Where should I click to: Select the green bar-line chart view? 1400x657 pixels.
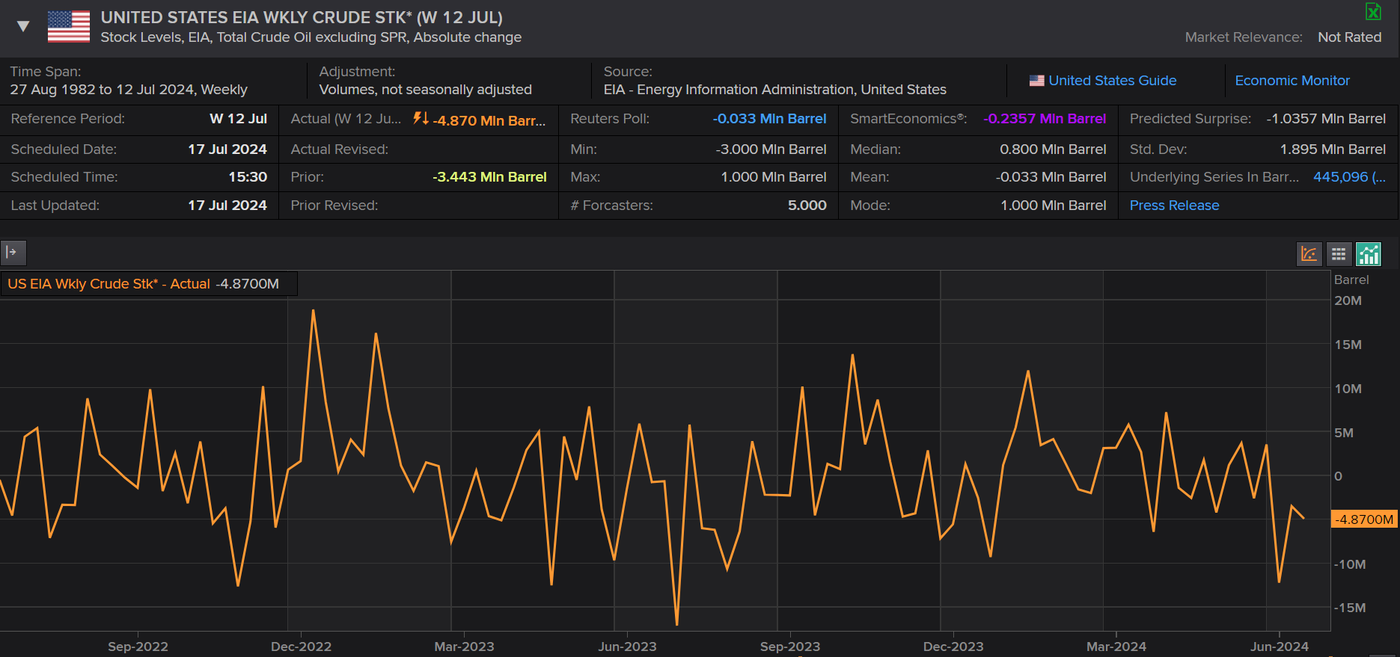[x=1368, y=254]
